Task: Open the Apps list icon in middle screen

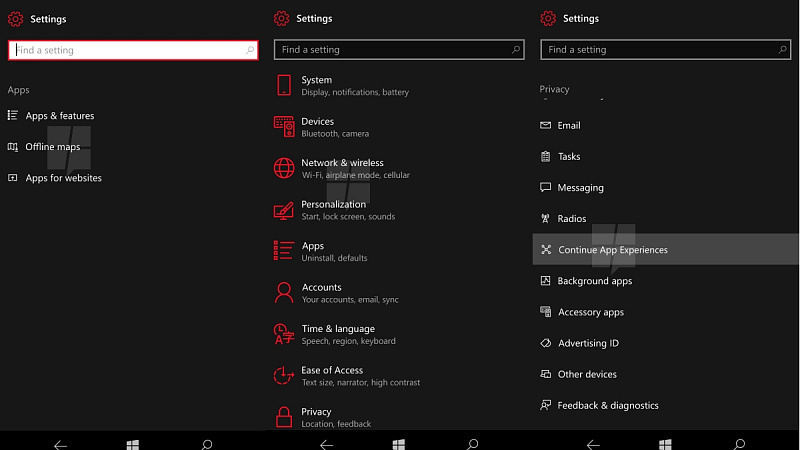Action: (x=284, y=251)
